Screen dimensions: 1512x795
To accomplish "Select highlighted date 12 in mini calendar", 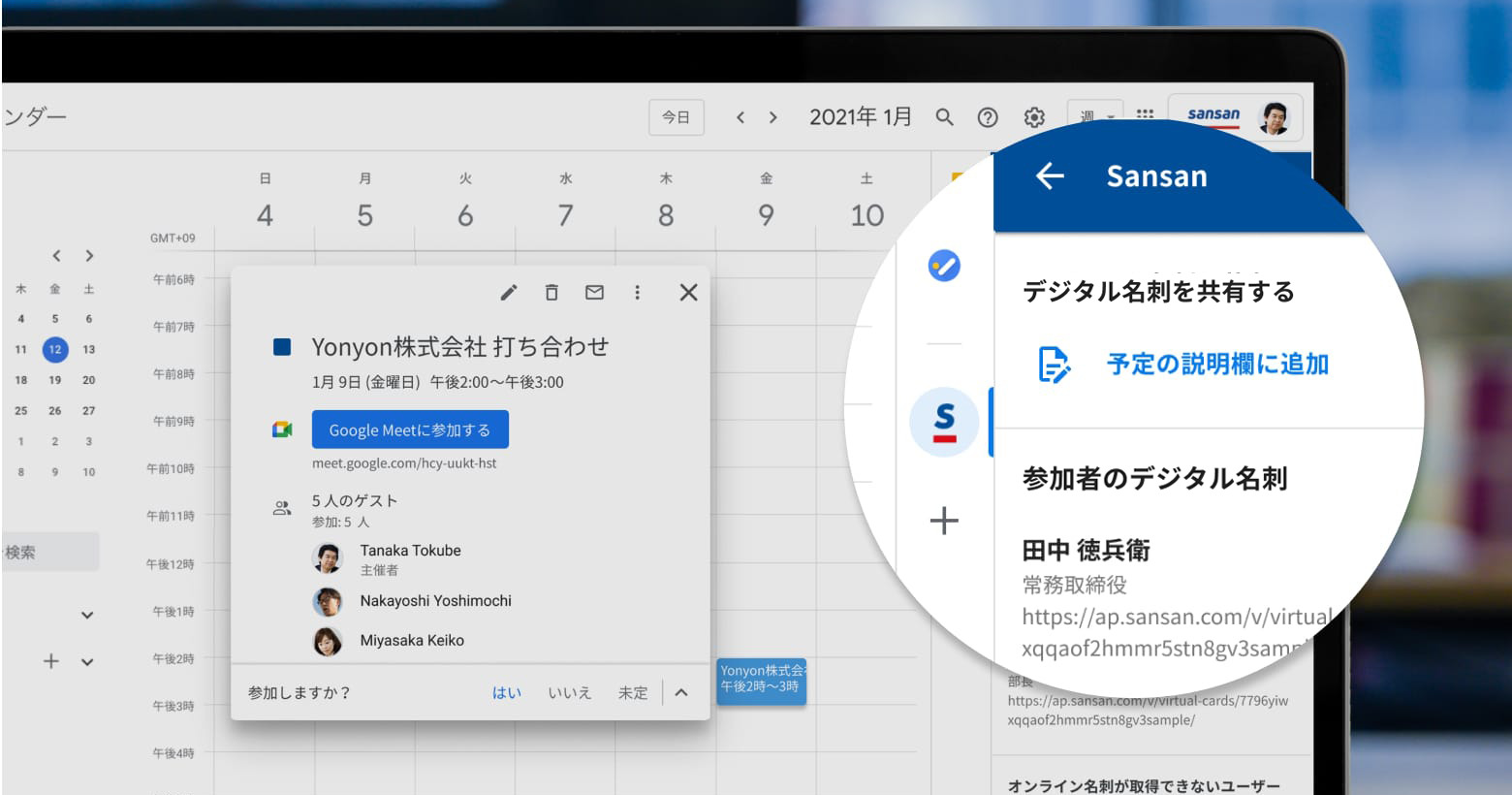I will pyautogui.click(x=55, y=350).
